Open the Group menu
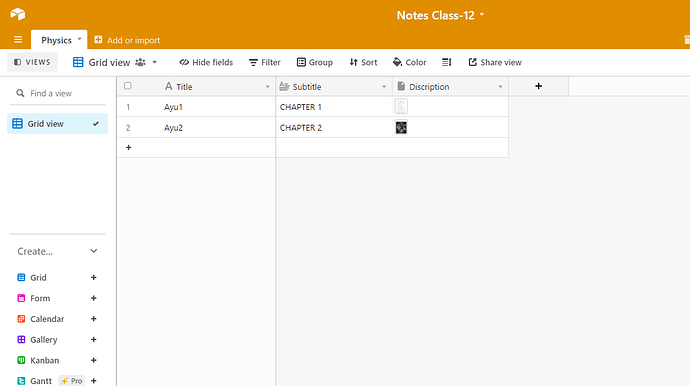This screenshot has width=690, height=386. click(x=315, y=62)
